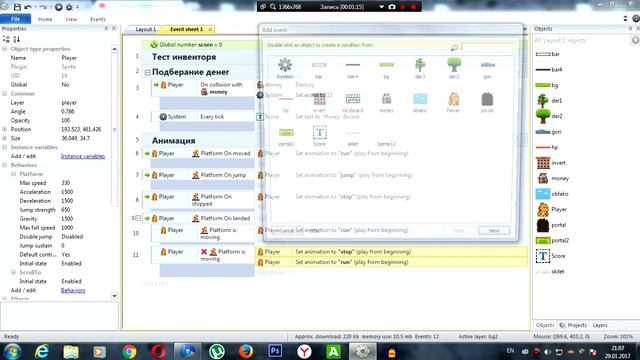
Task: Open the View ribbon tab
Action: (71, 19)
